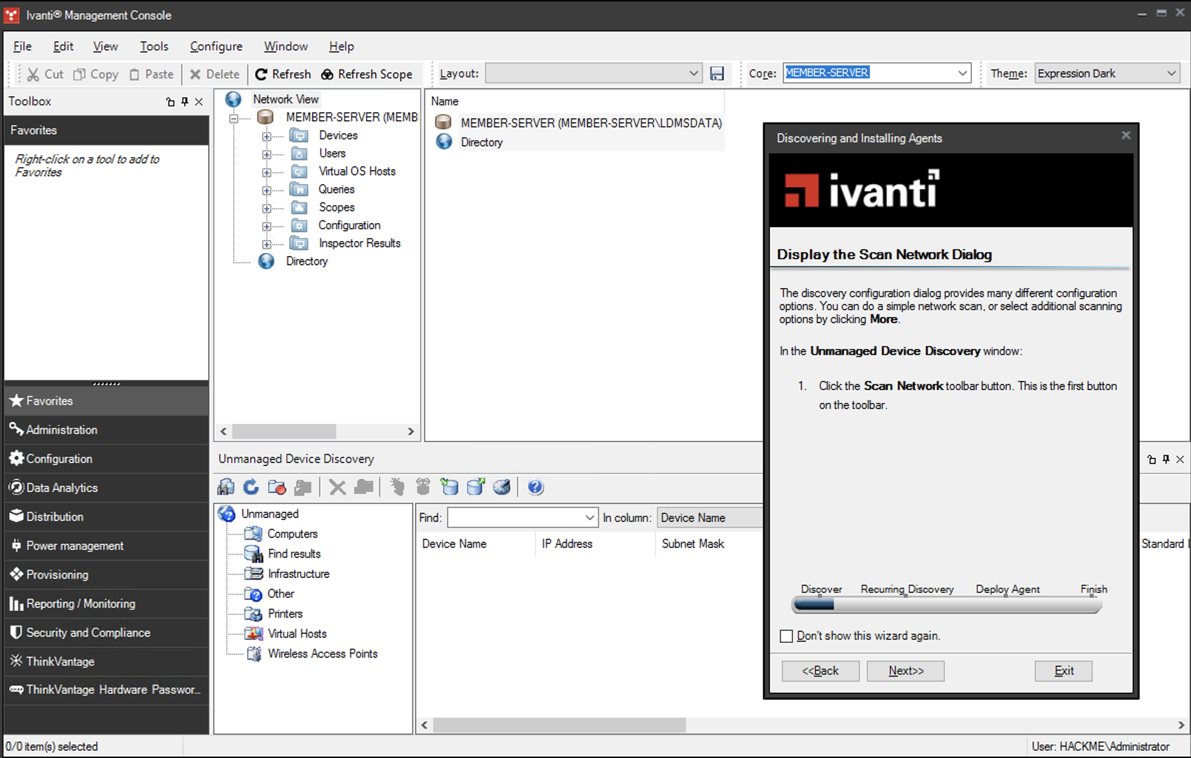The image size is (1191, 758).
Task: Click the refresh icon in Unmanaged Device Discovery
Action: click(x=251, y=487)
